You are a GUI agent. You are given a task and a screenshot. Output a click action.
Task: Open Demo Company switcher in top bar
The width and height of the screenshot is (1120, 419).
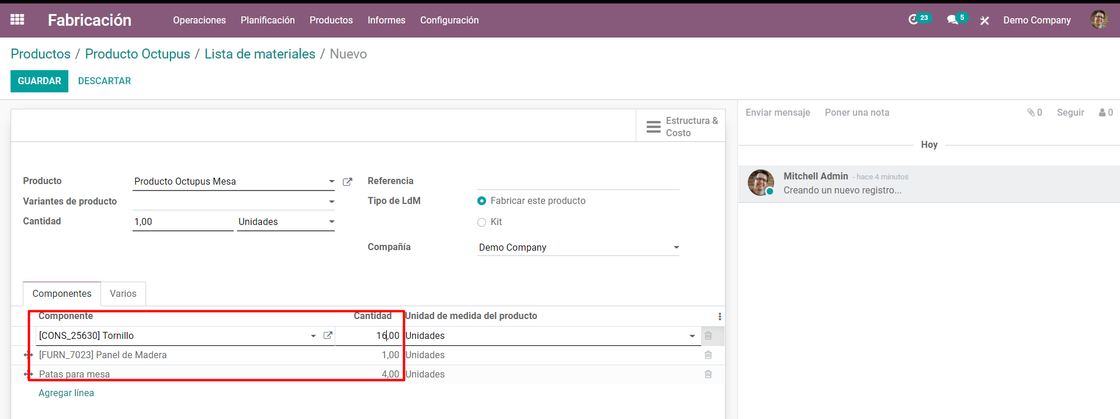1036,20
